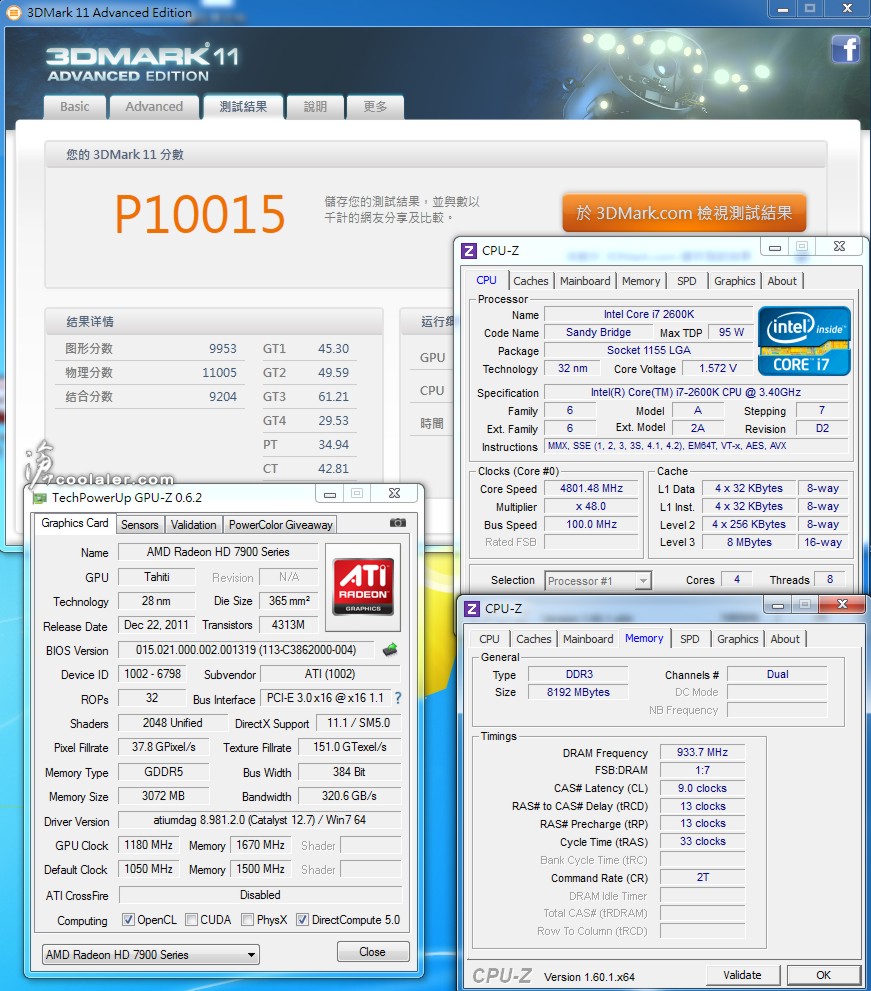The width and height of the screenshot is (871, 991).
Task: Close the lower CPU-Z Memory window
Action: coord(843,604)
